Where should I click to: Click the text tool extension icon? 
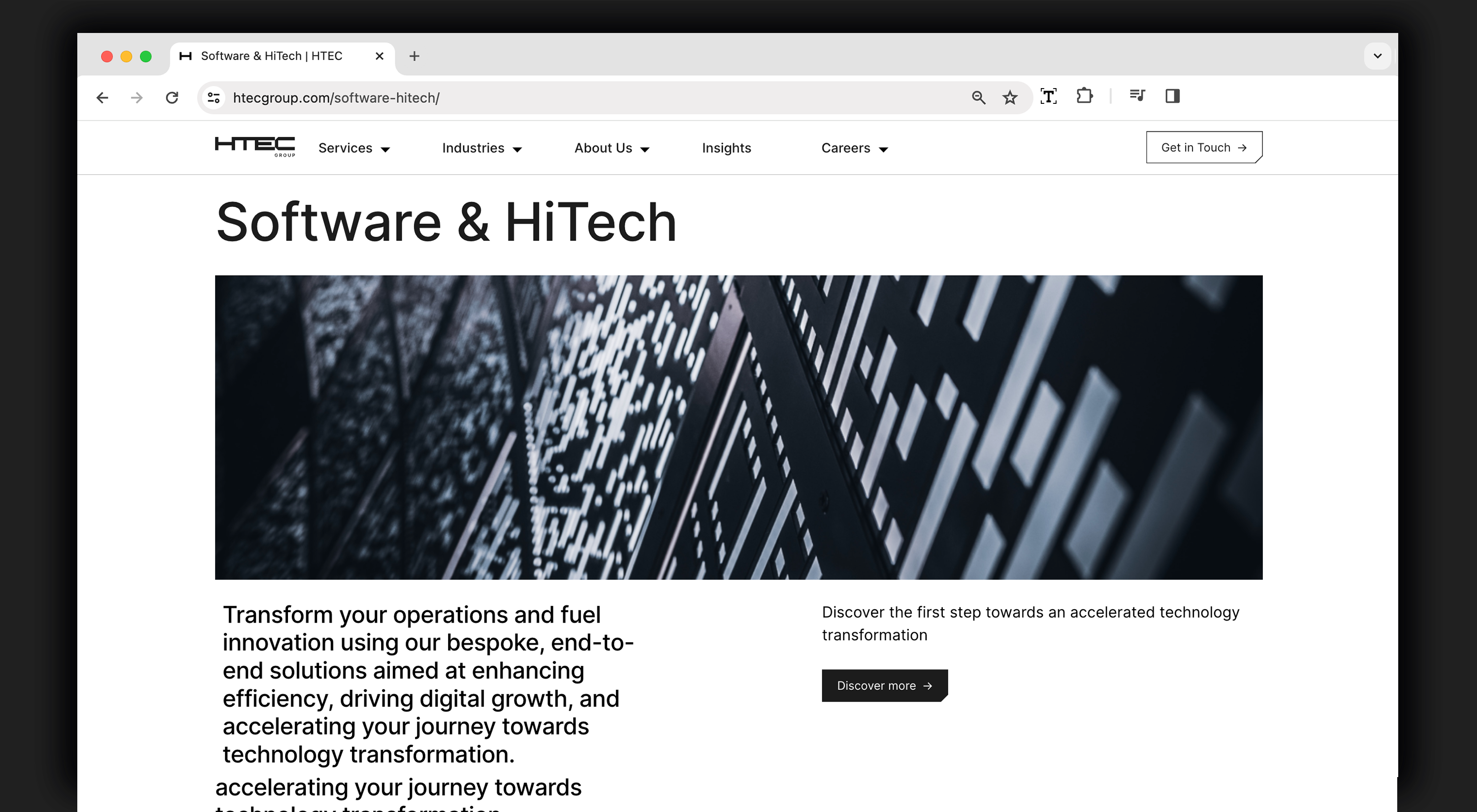click(x=1049, y=96)
